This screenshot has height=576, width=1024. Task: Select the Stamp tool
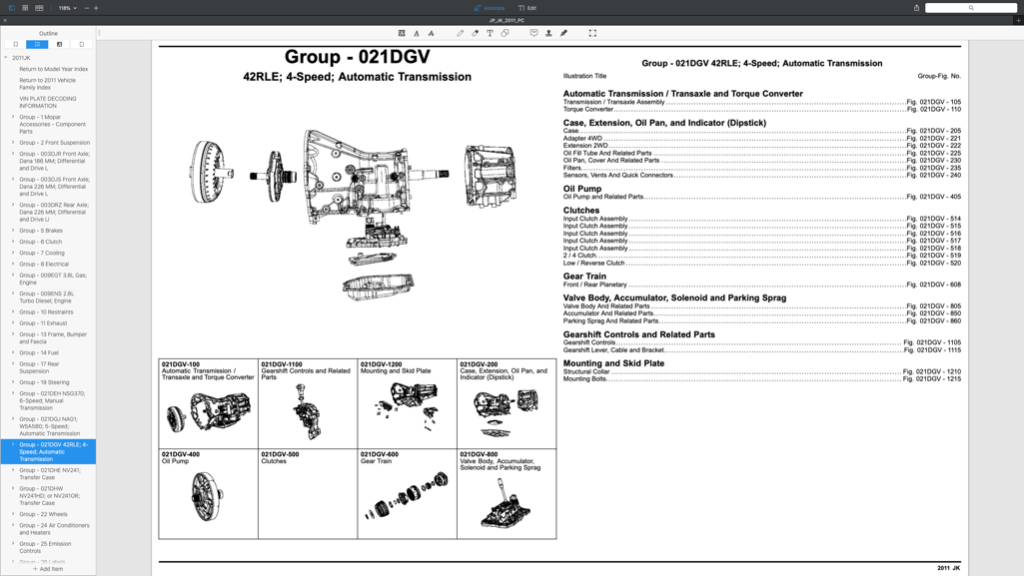549,33
